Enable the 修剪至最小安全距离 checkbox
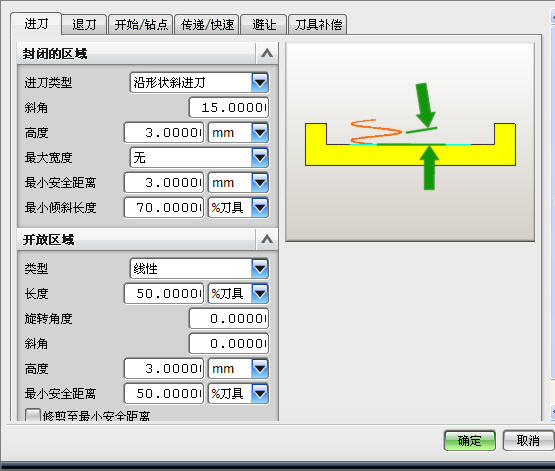 point(33,415)
